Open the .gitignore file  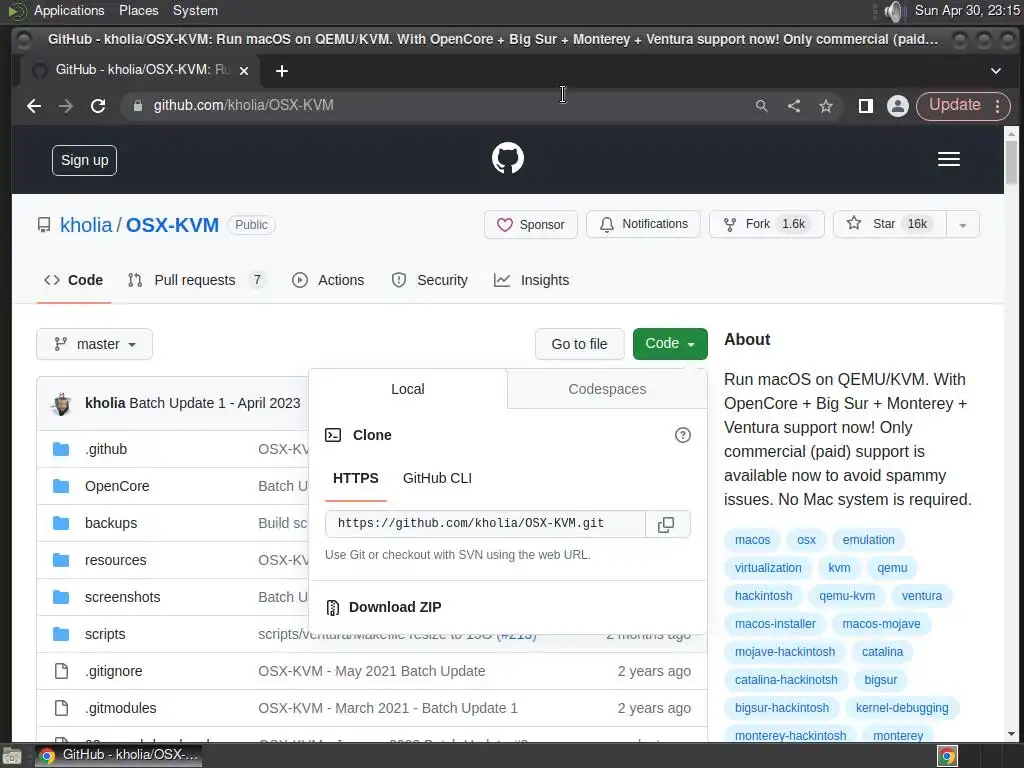114,671
